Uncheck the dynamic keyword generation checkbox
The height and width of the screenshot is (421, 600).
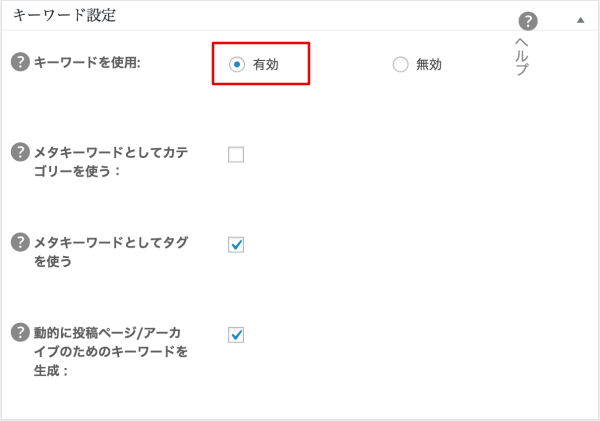click(236, 335)
